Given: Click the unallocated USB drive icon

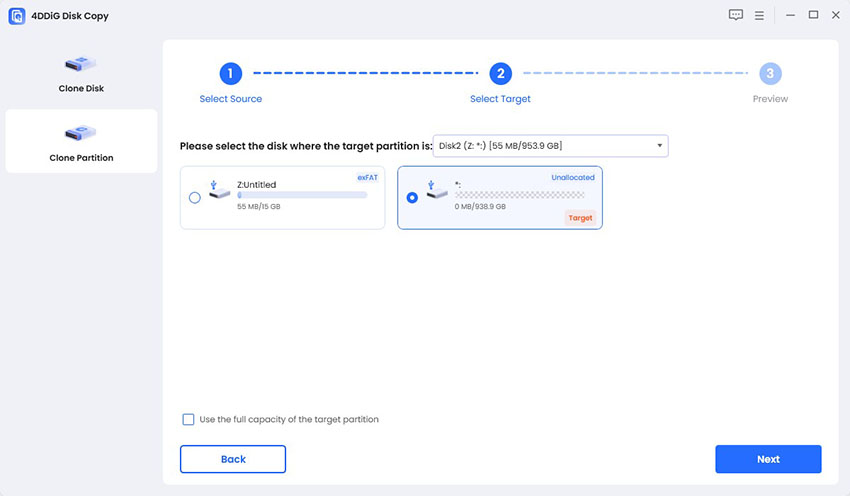Looking at the screenshot, I should [436, 190].
